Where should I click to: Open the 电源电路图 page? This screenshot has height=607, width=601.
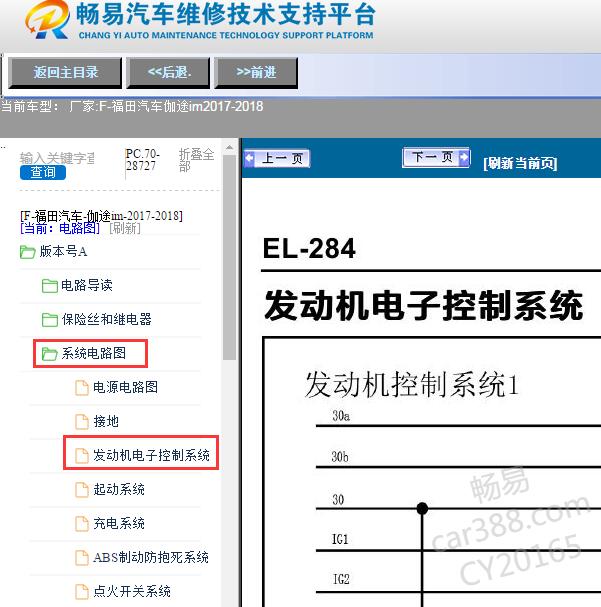[125, 387]
